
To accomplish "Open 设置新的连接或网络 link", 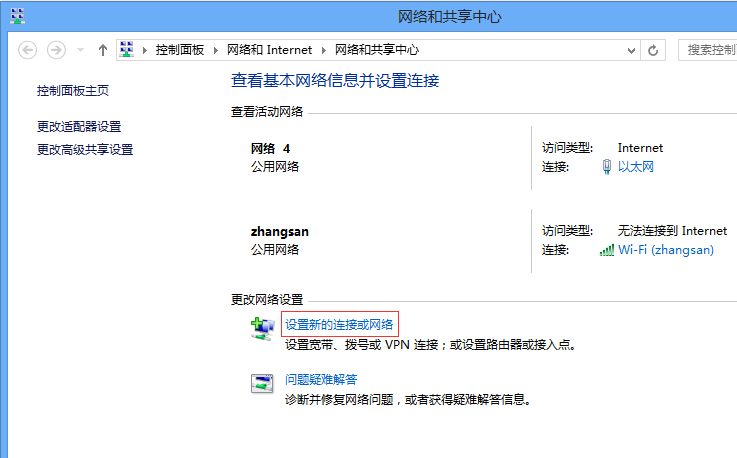I will click(340, 324).
